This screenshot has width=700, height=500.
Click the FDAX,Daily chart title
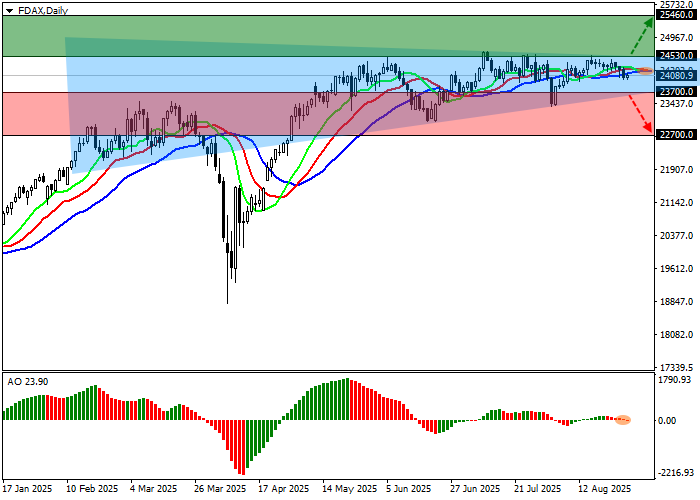point(43,10)
